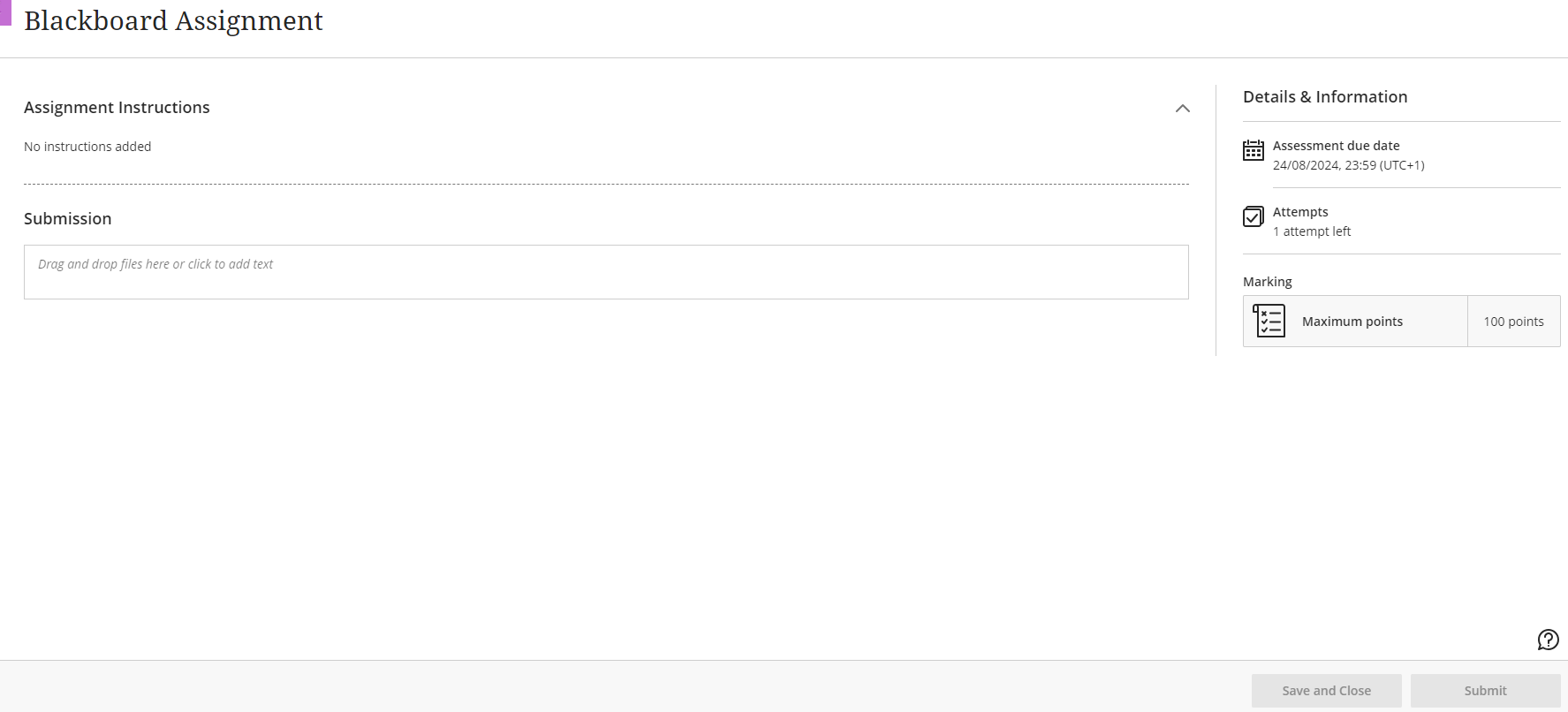Screen dimensions: 1568x712
Task: Click into the submission text drop area
Action: [x=606, y=272]
